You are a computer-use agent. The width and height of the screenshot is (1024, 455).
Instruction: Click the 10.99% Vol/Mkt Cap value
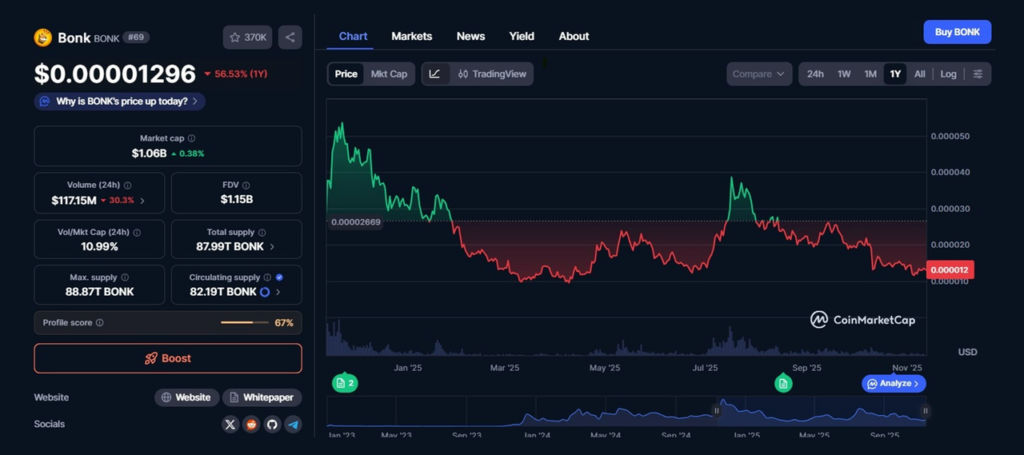pos(99,247)
